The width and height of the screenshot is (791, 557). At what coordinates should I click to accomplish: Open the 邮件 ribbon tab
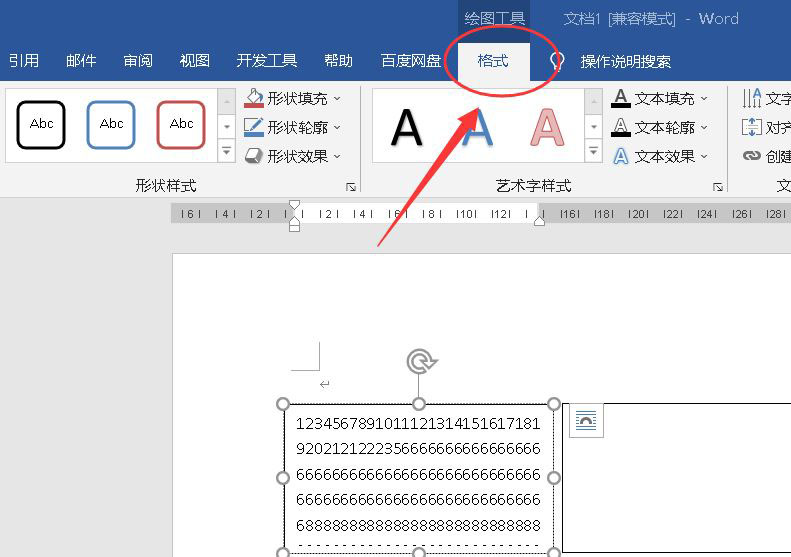tap(81, 61)
